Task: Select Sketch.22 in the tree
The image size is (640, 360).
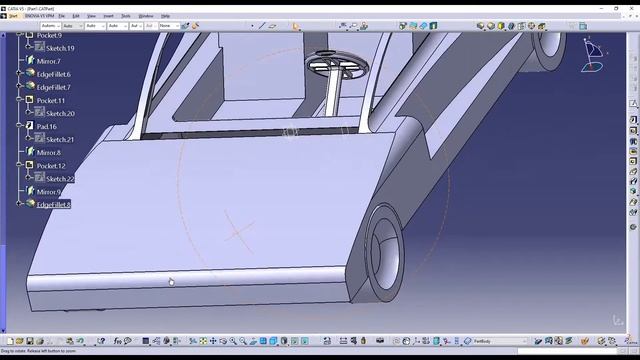Action: (60, 179)
